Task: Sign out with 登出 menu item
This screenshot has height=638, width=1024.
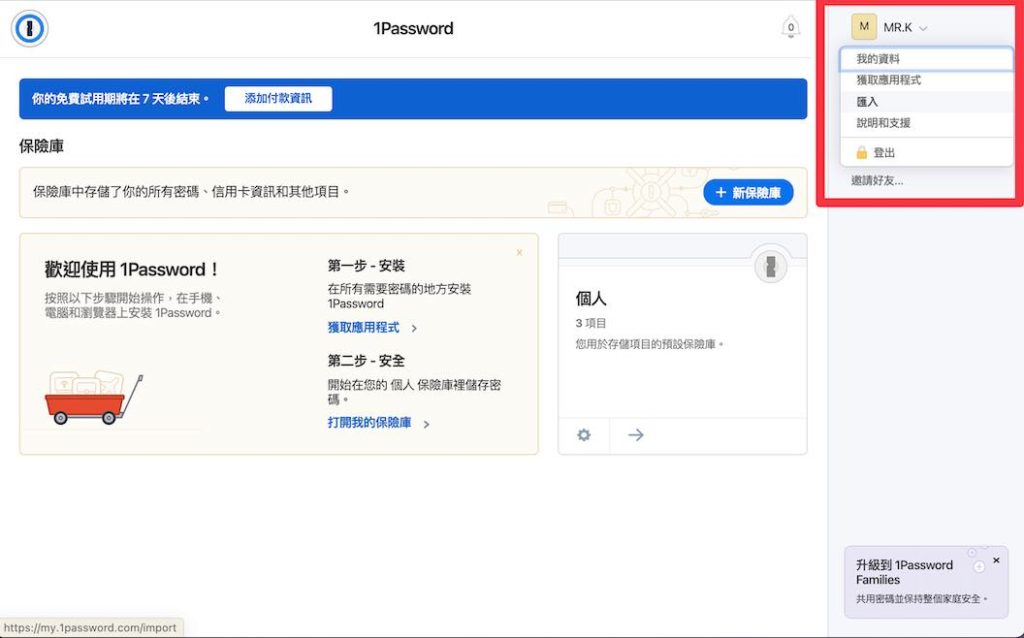Action: pyautogui.click(x=926, y=153)
